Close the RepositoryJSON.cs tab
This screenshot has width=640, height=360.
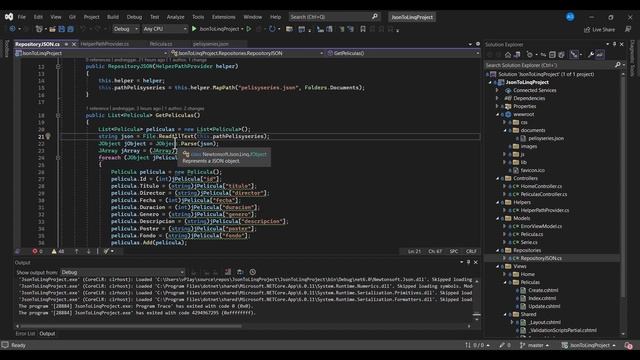(74, 44)
